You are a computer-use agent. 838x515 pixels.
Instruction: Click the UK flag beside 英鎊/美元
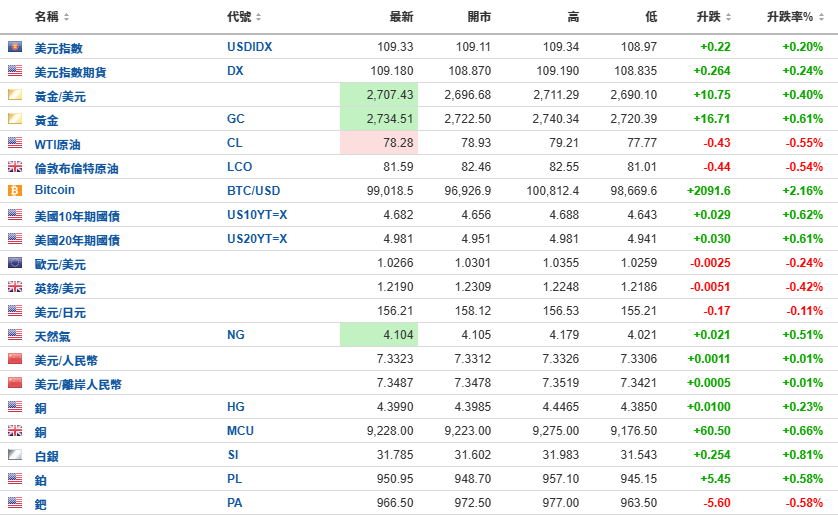14,287
